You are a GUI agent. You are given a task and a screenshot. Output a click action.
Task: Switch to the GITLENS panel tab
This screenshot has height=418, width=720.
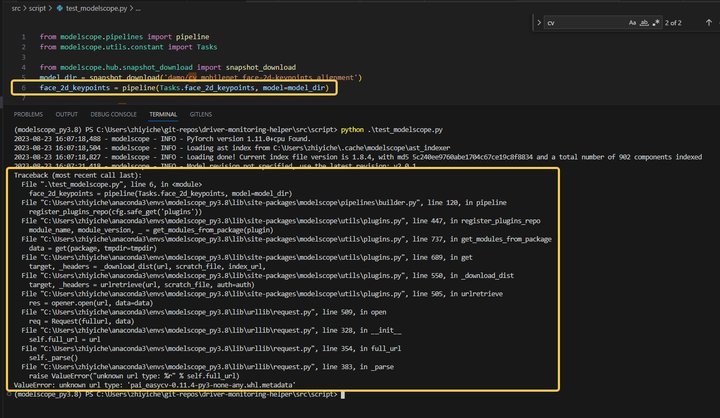(x=201, y=114)
